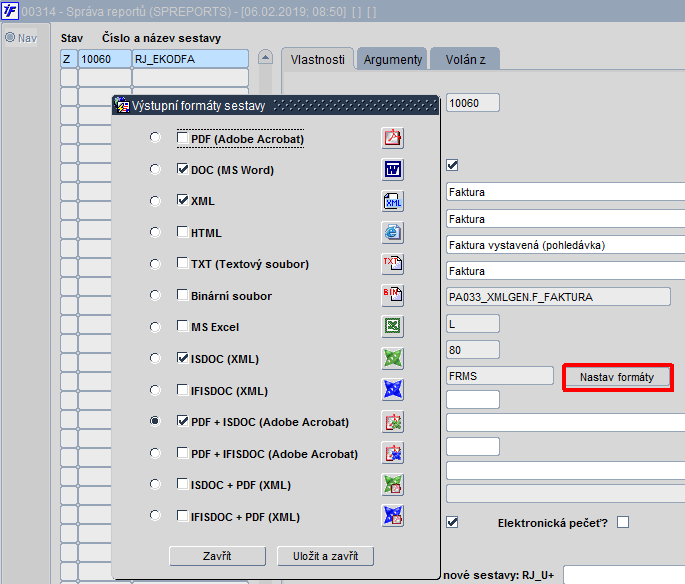Check the IFISDOC (XML) checkbox
685x584 pixels.
(182, 390)
